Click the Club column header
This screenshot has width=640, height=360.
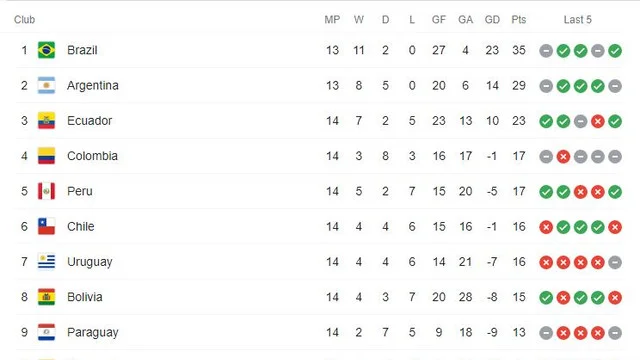click(24, 20)
